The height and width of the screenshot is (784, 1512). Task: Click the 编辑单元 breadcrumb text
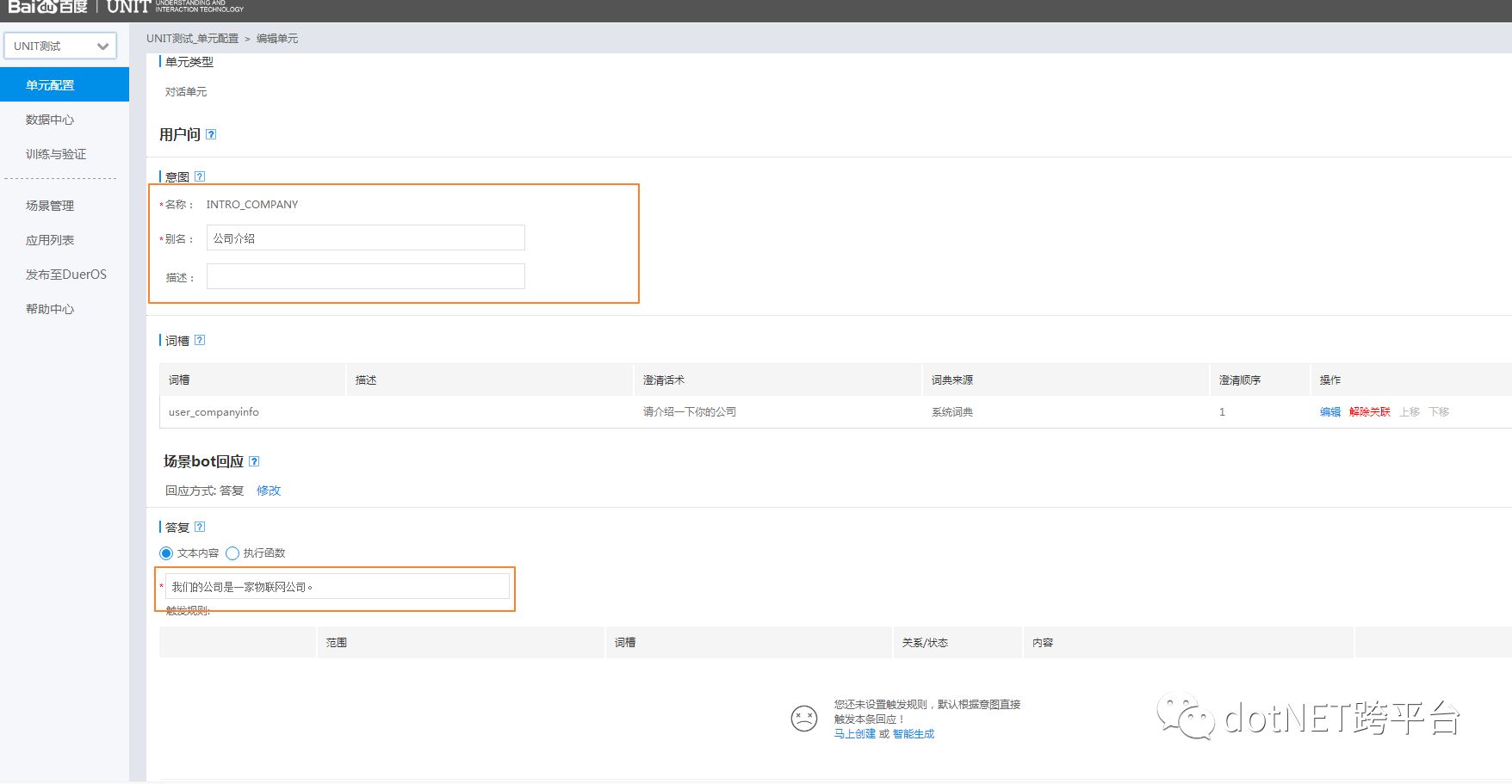pyautogui.click(x=277, y=39)
